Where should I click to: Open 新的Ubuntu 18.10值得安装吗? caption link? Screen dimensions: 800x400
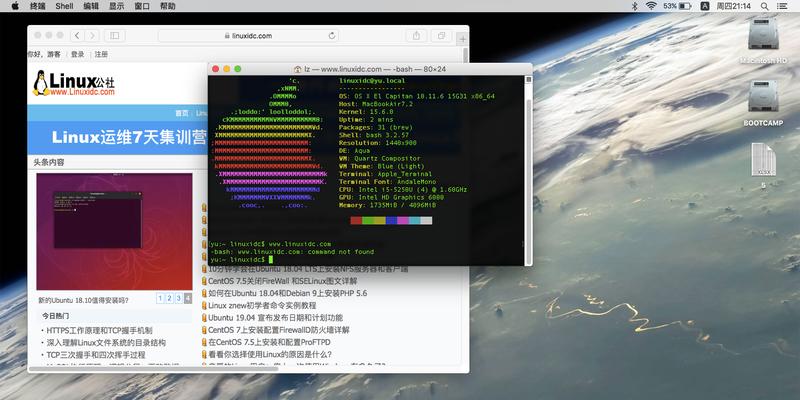83,301
